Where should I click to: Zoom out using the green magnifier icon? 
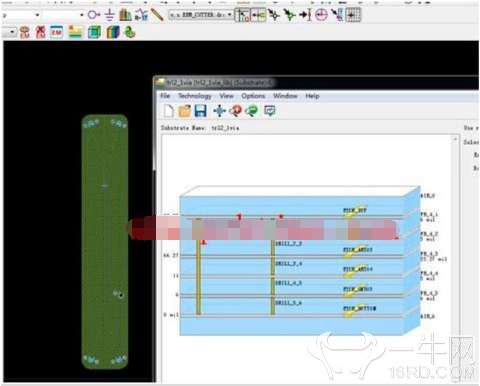(252, 111)
